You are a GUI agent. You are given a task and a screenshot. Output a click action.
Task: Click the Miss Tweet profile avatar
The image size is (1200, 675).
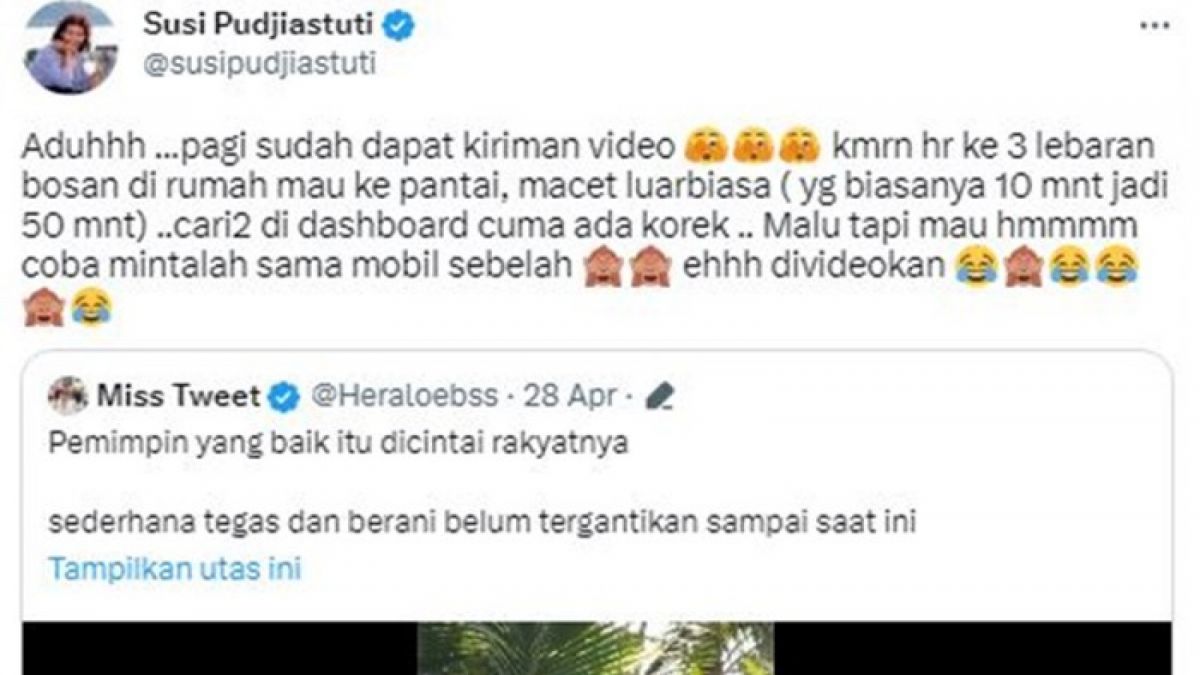click(x=68, y=396)
